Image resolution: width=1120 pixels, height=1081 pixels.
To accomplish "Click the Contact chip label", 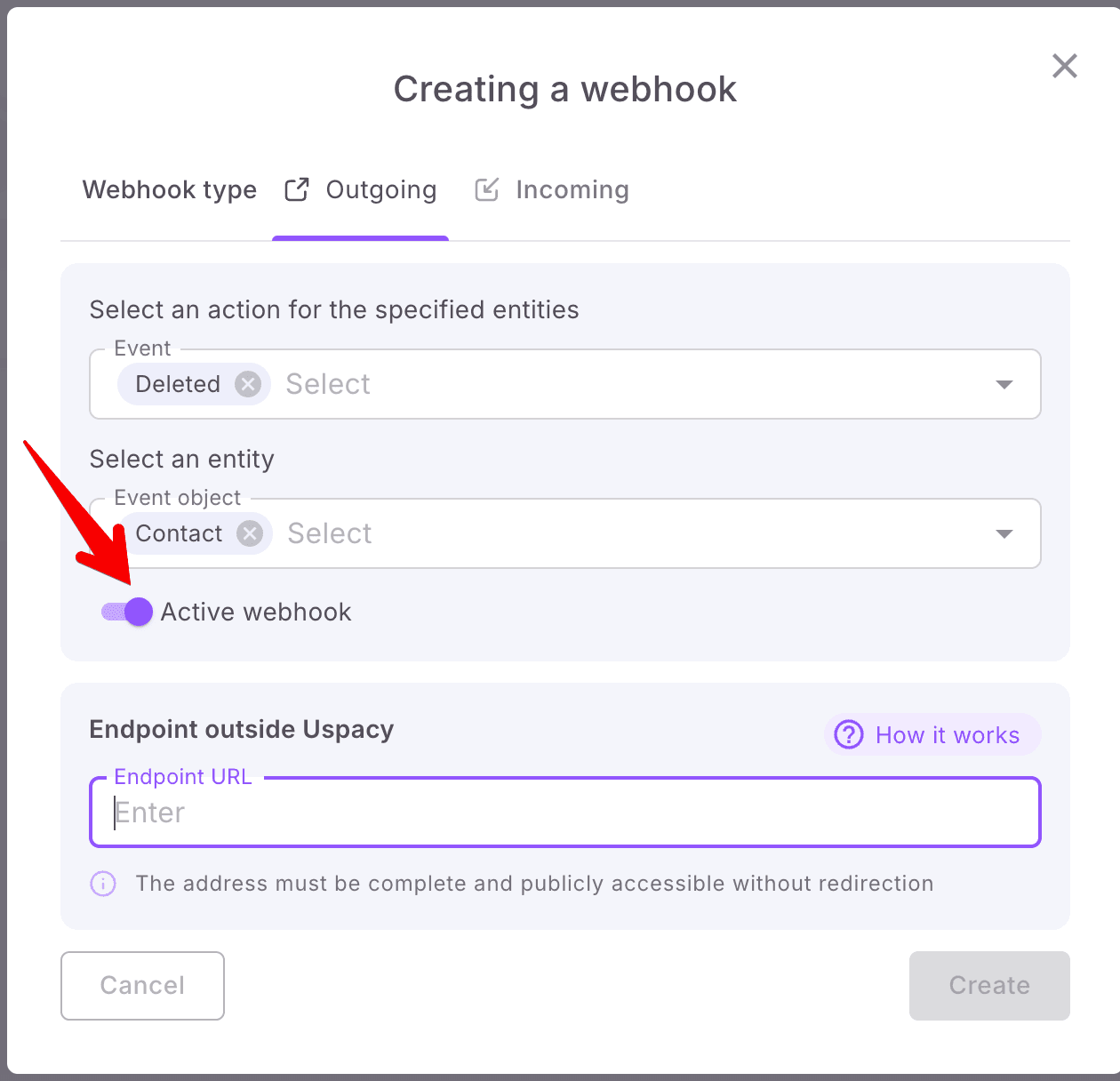I will pyautogui.click(x=180, y=533).
